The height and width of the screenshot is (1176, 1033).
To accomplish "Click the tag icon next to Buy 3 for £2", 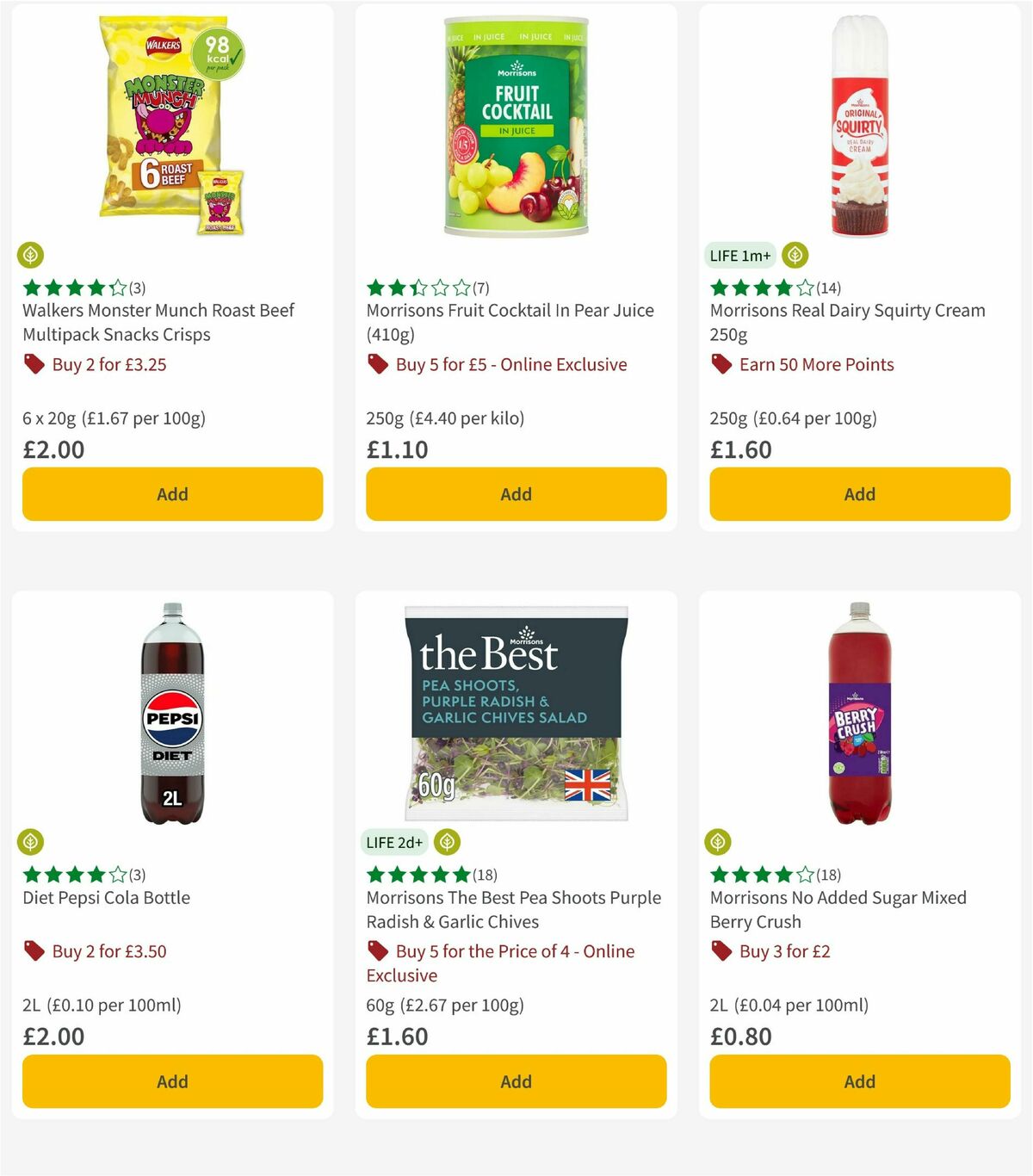I will click(722, 951).
